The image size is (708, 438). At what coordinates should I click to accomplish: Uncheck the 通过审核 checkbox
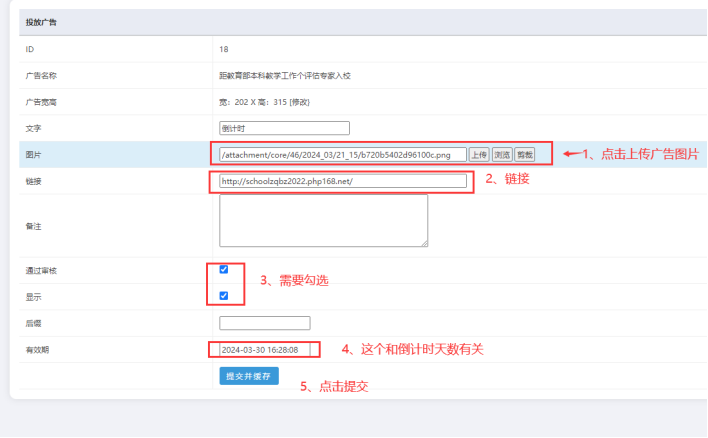click(x=224, y=269)
